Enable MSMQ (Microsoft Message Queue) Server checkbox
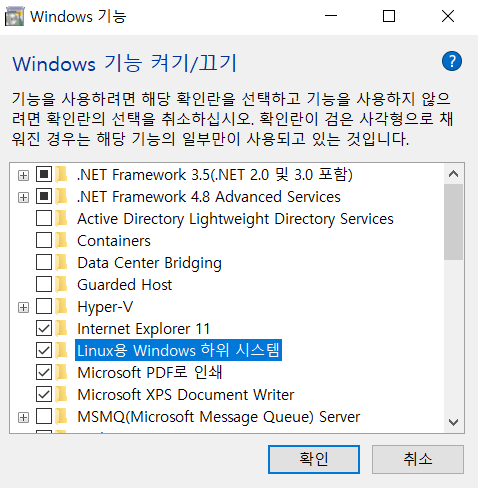 (44, 417)
